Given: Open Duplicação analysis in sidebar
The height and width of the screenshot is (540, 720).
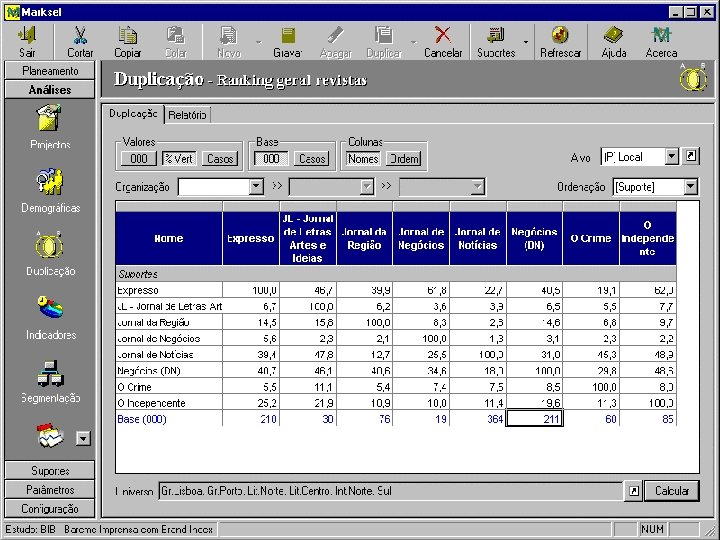Looking at the screenshot, I should (x=50, y=253).
